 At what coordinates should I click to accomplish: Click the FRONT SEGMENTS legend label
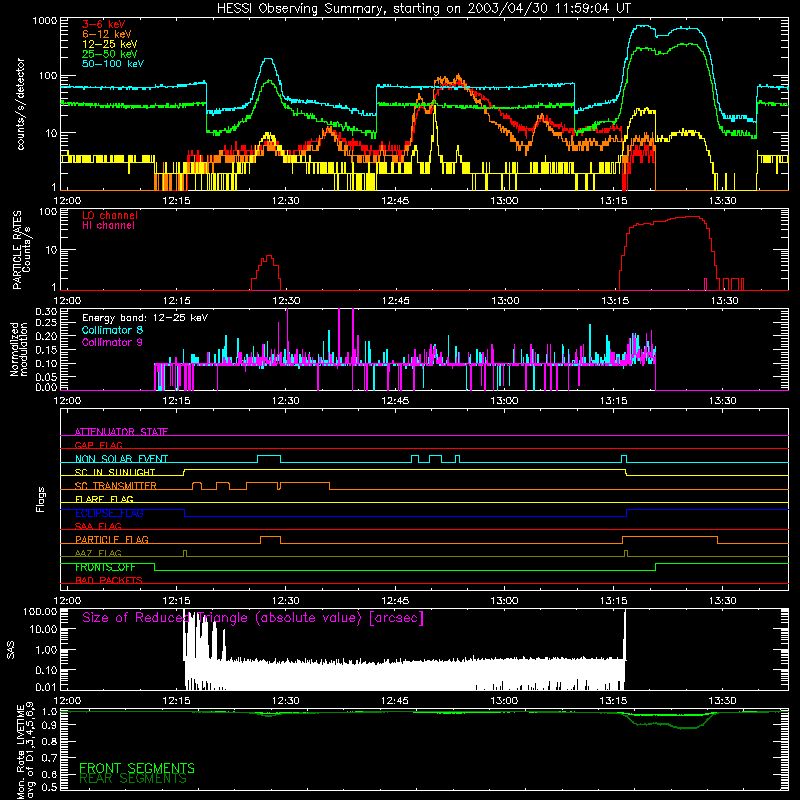(137, 768)
